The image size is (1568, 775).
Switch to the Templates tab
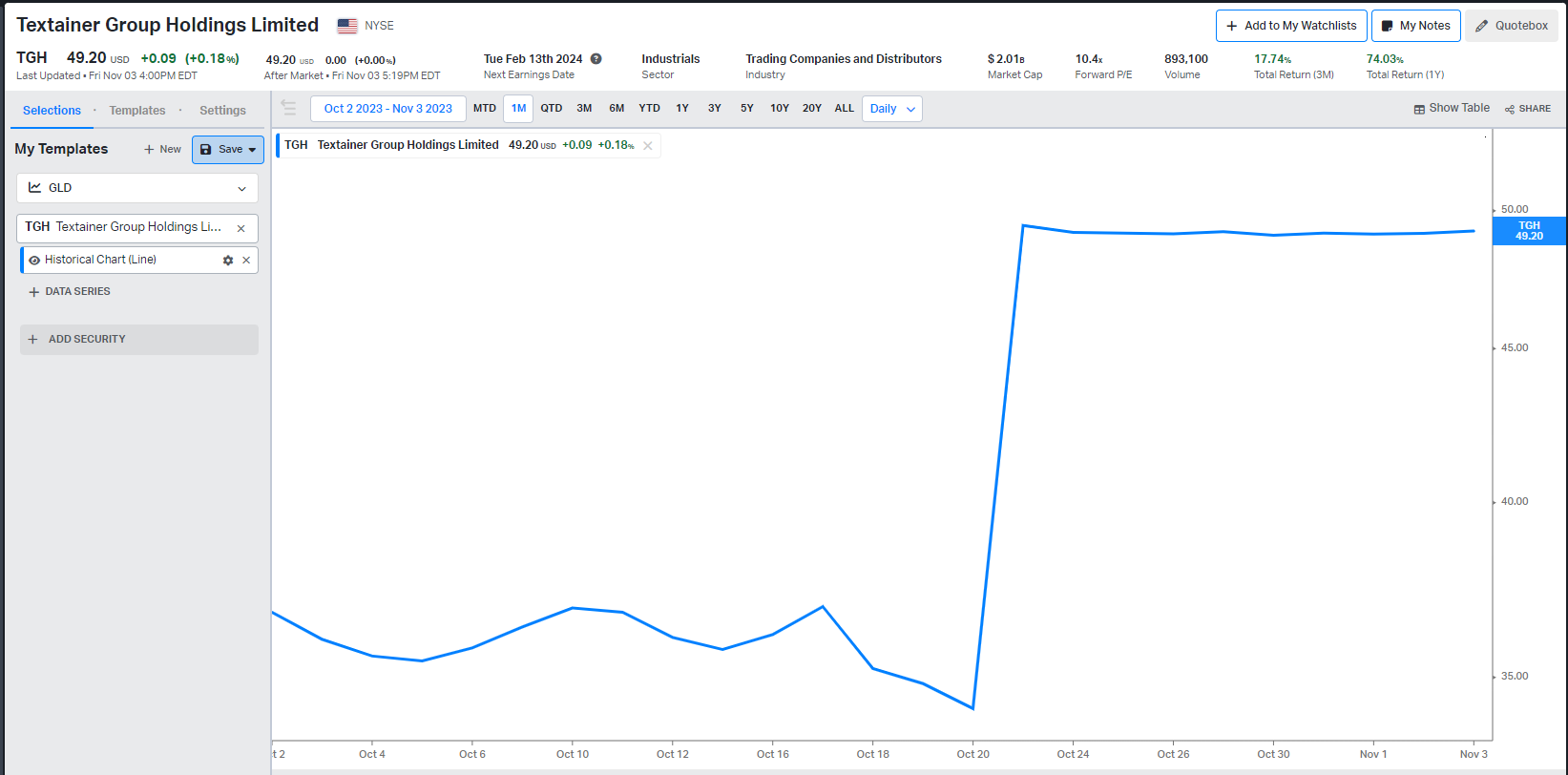click(x=137, y=111)
